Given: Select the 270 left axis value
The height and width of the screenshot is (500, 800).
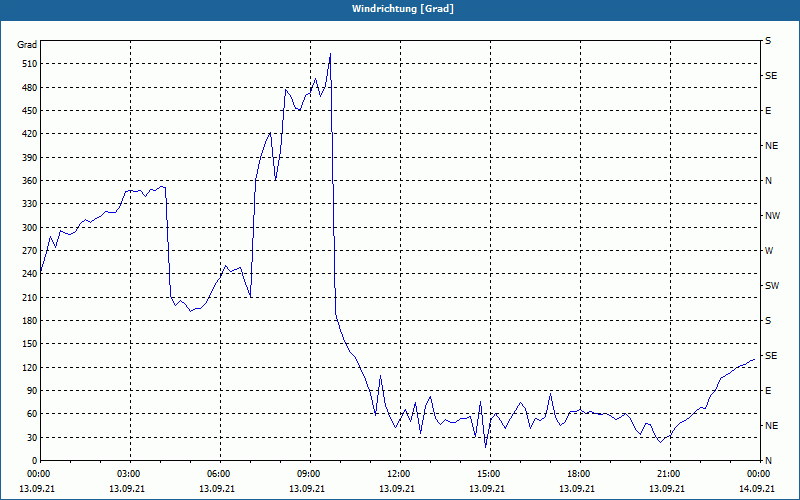Looking at the screenshot, I should click(28, 251).
